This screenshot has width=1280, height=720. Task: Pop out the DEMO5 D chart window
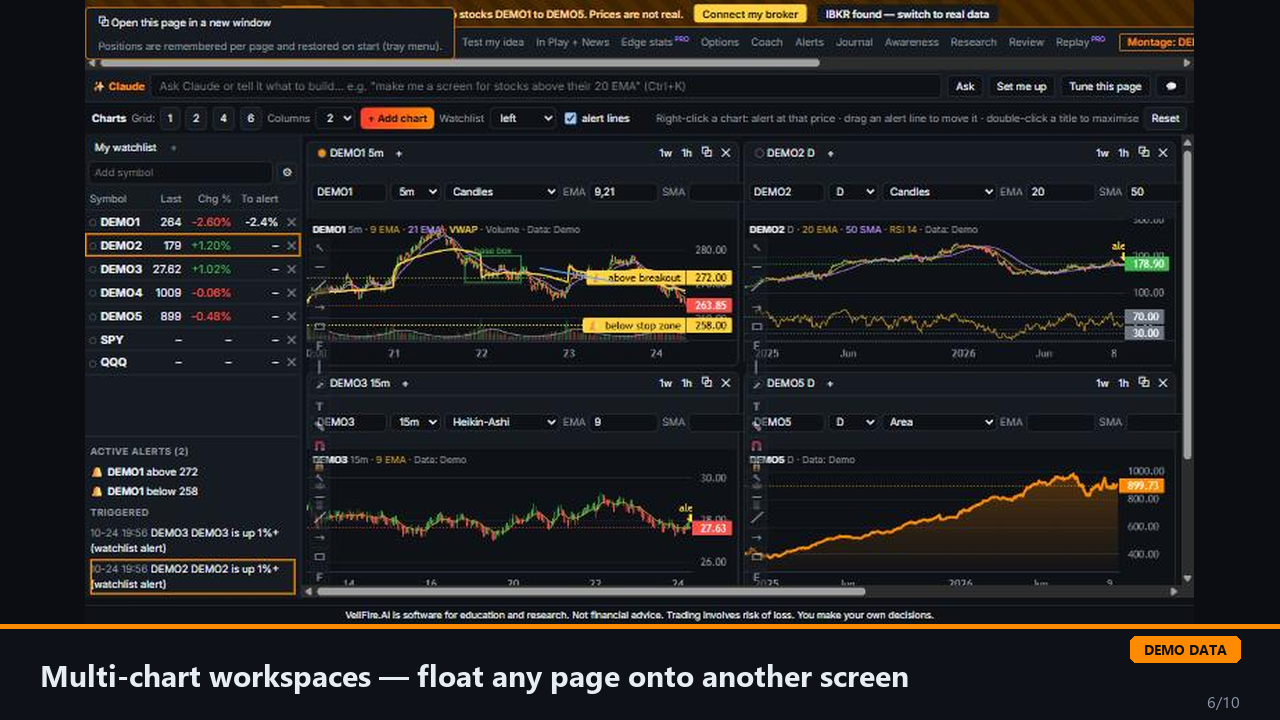coord(1143,383)
